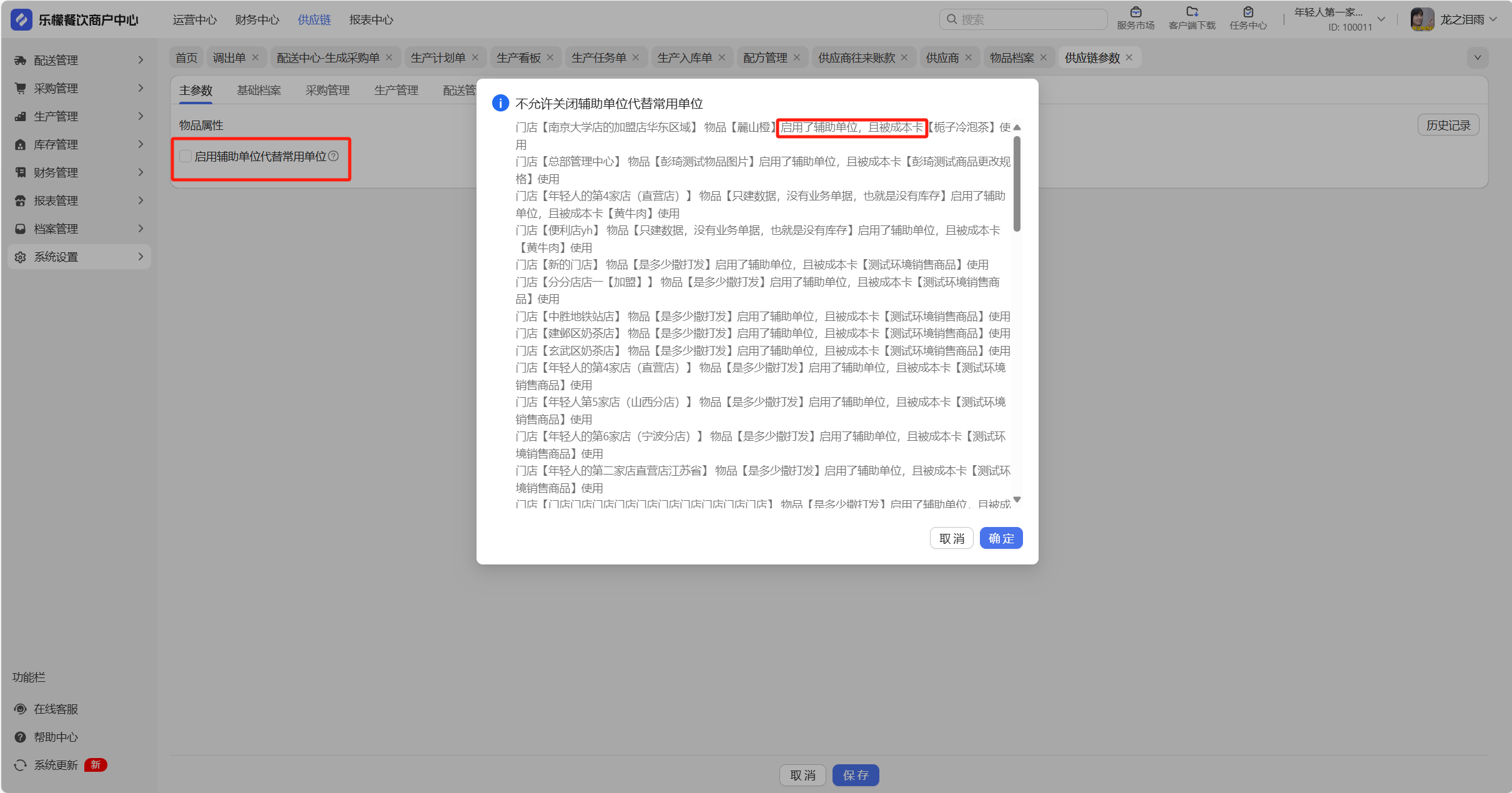This screenshot has width=1512, height=793.
Task: Open 历史记录
Action: tap(1448, 126)
